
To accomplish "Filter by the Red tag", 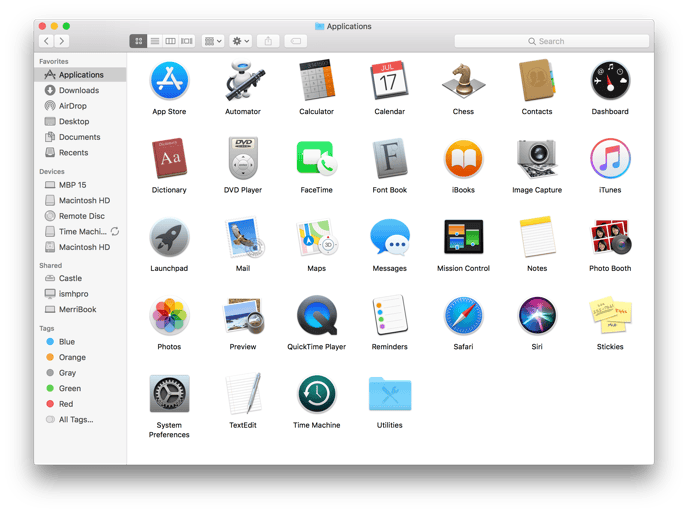I will [80, 404].
